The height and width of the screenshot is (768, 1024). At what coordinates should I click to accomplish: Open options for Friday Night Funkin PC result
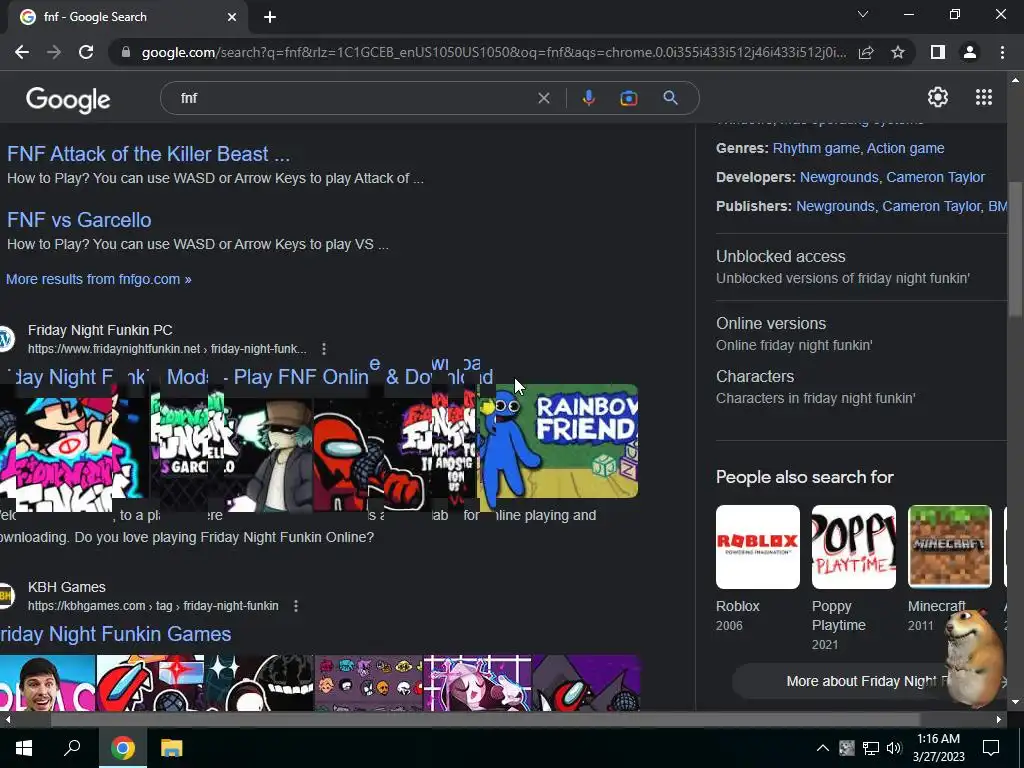pos(324,349)
